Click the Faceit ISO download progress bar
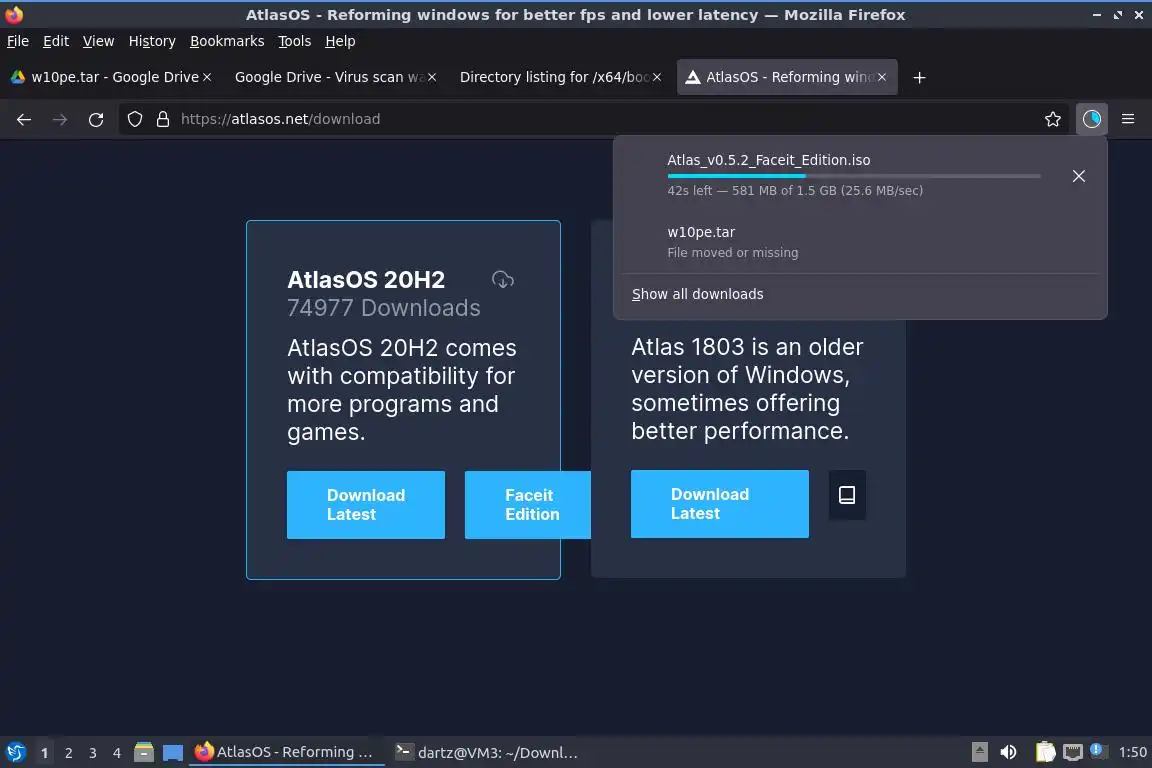 854,176
